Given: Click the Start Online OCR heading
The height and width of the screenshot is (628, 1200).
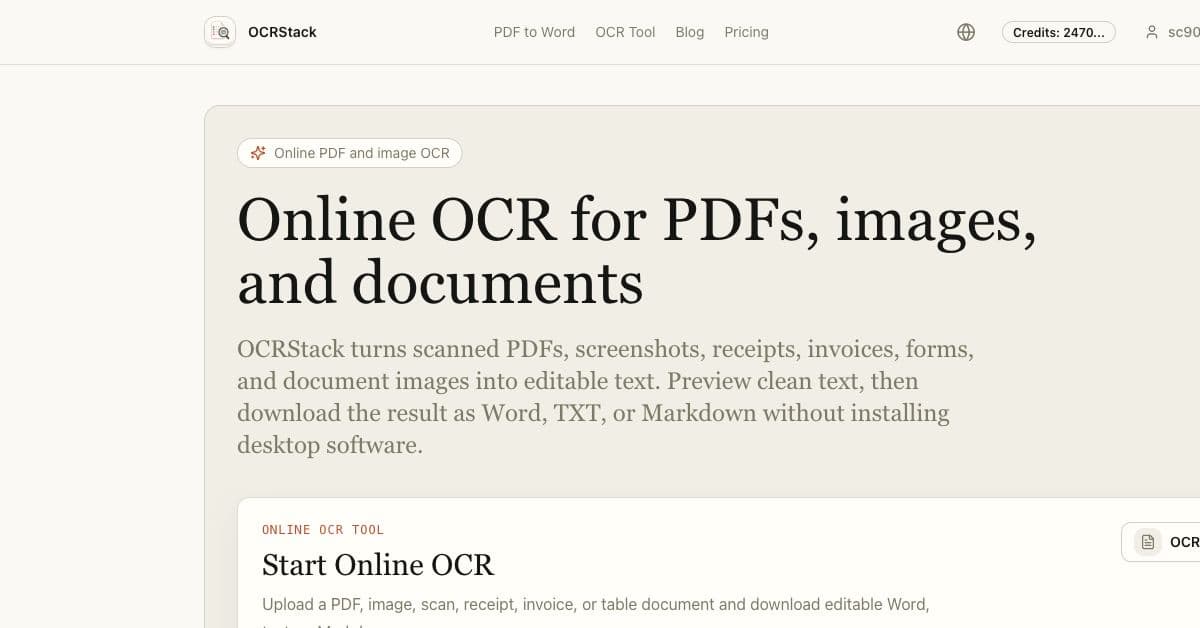Looking at the screenshot, I should pyautogui.click(x=378, y=564).
